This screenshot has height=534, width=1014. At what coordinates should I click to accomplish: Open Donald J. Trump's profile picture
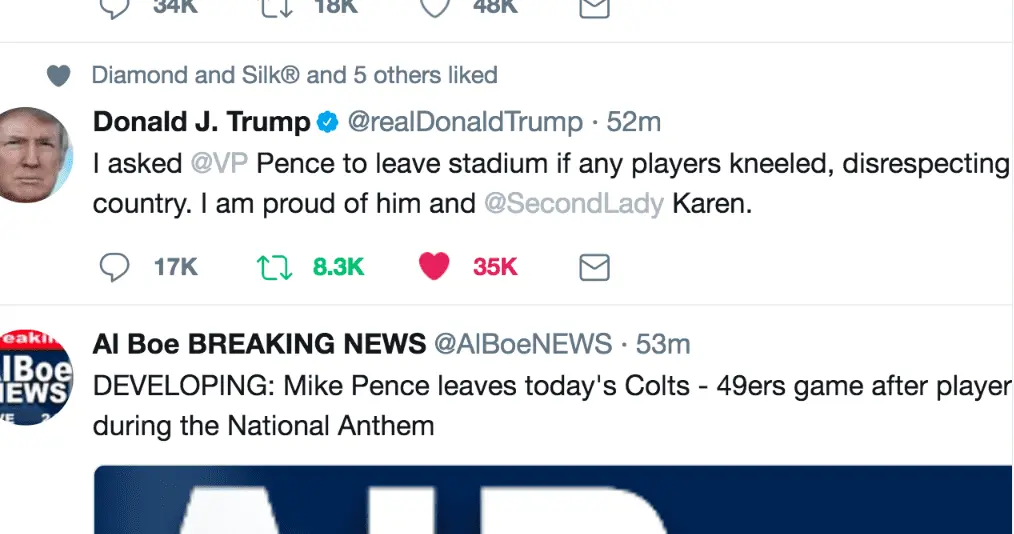point(33,154)
